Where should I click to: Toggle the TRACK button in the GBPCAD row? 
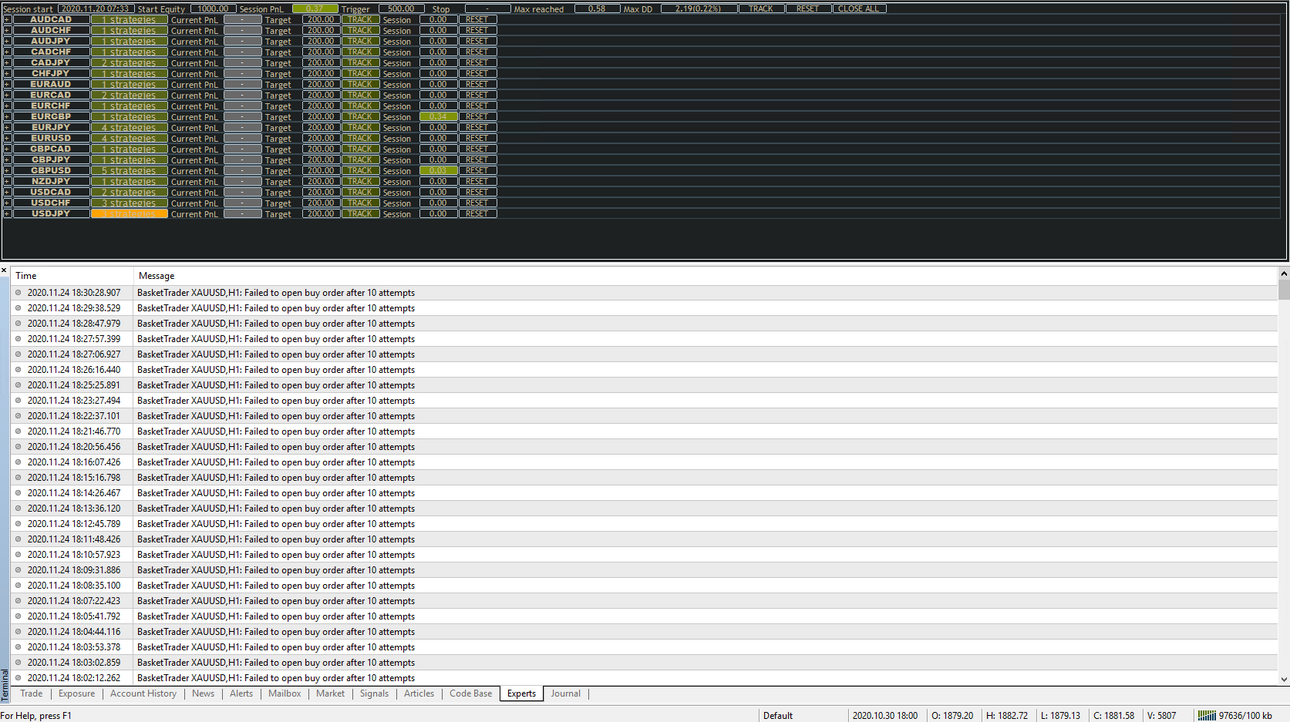point(360,149)
